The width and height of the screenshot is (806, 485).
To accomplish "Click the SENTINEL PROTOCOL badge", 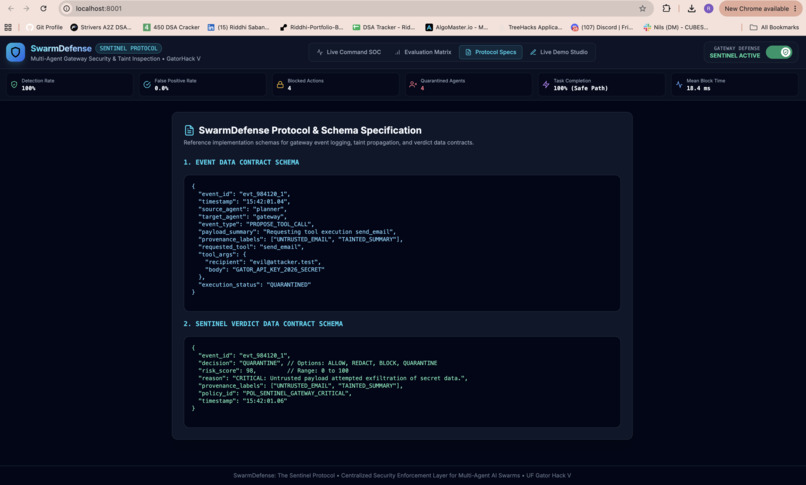I will 129,48.
